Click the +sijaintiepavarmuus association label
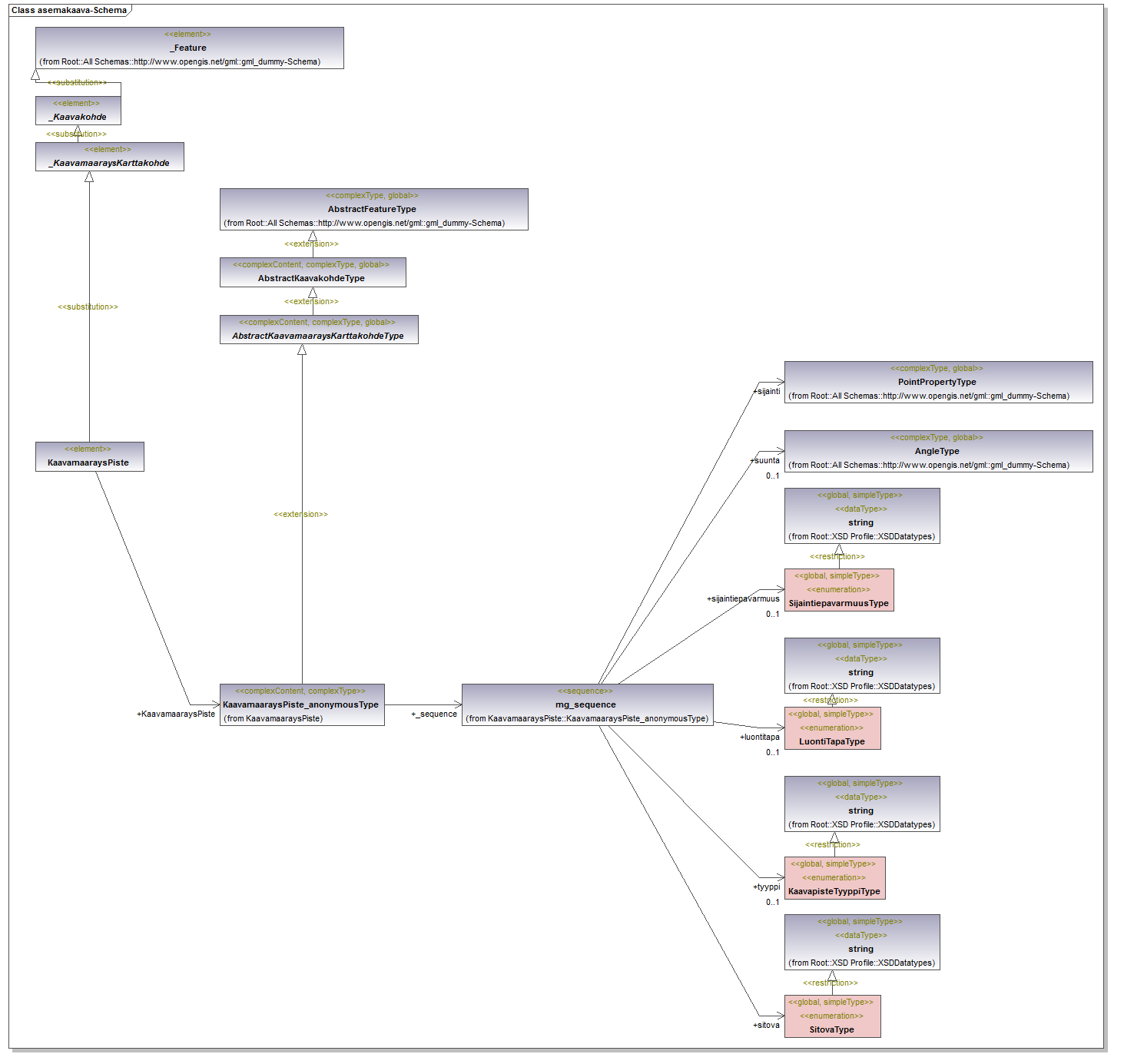The height and width of the screenshot is (1064, 1124). pyautogui.click(x=744, y=599)
